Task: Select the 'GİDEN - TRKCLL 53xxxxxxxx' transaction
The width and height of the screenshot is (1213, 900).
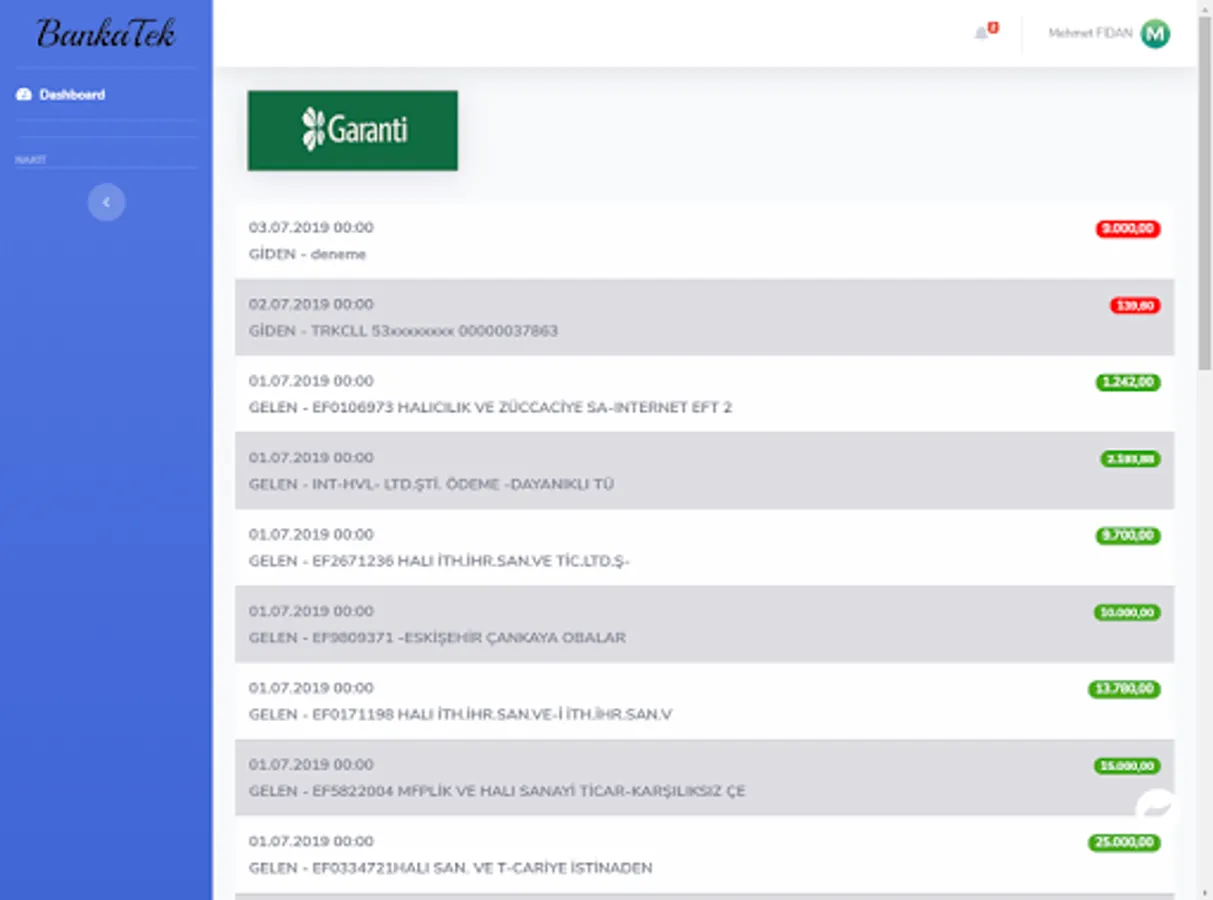Action: 704,317
